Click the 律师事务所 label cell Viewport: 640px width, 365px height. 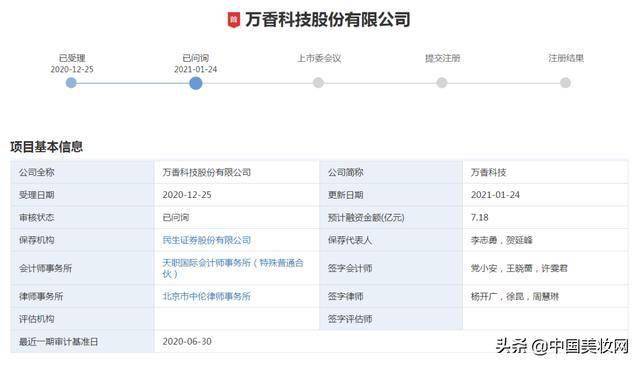point(82,296)
